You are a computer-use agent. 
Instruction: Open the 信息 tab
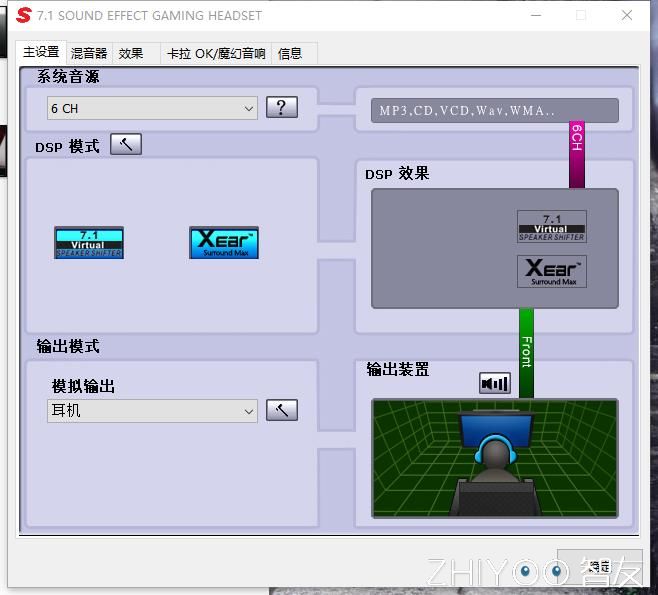(x=290, y=54)
